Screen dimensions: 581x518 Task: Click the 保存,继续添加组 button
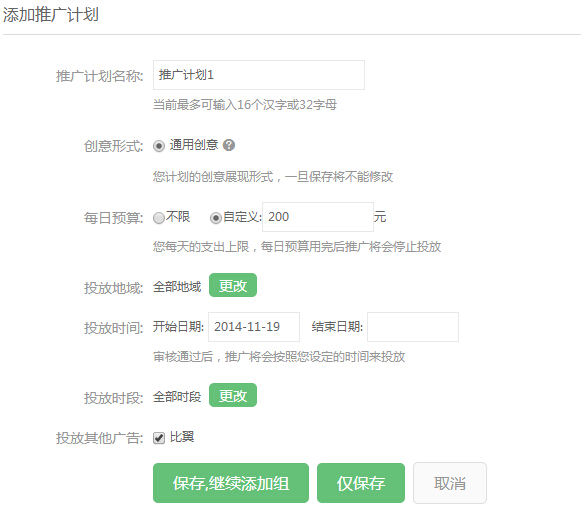pyautogui.click(x=231, y=483)
